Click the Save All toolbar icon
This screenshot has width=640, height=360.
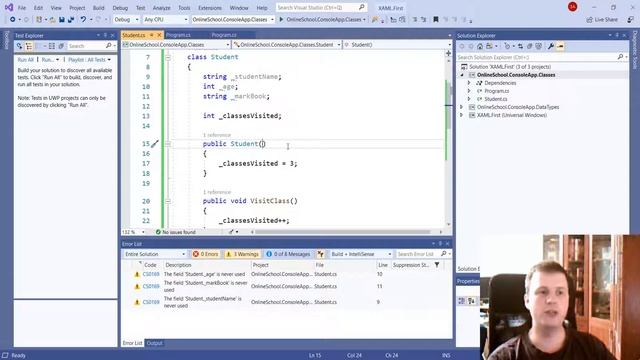pos(71,20)
